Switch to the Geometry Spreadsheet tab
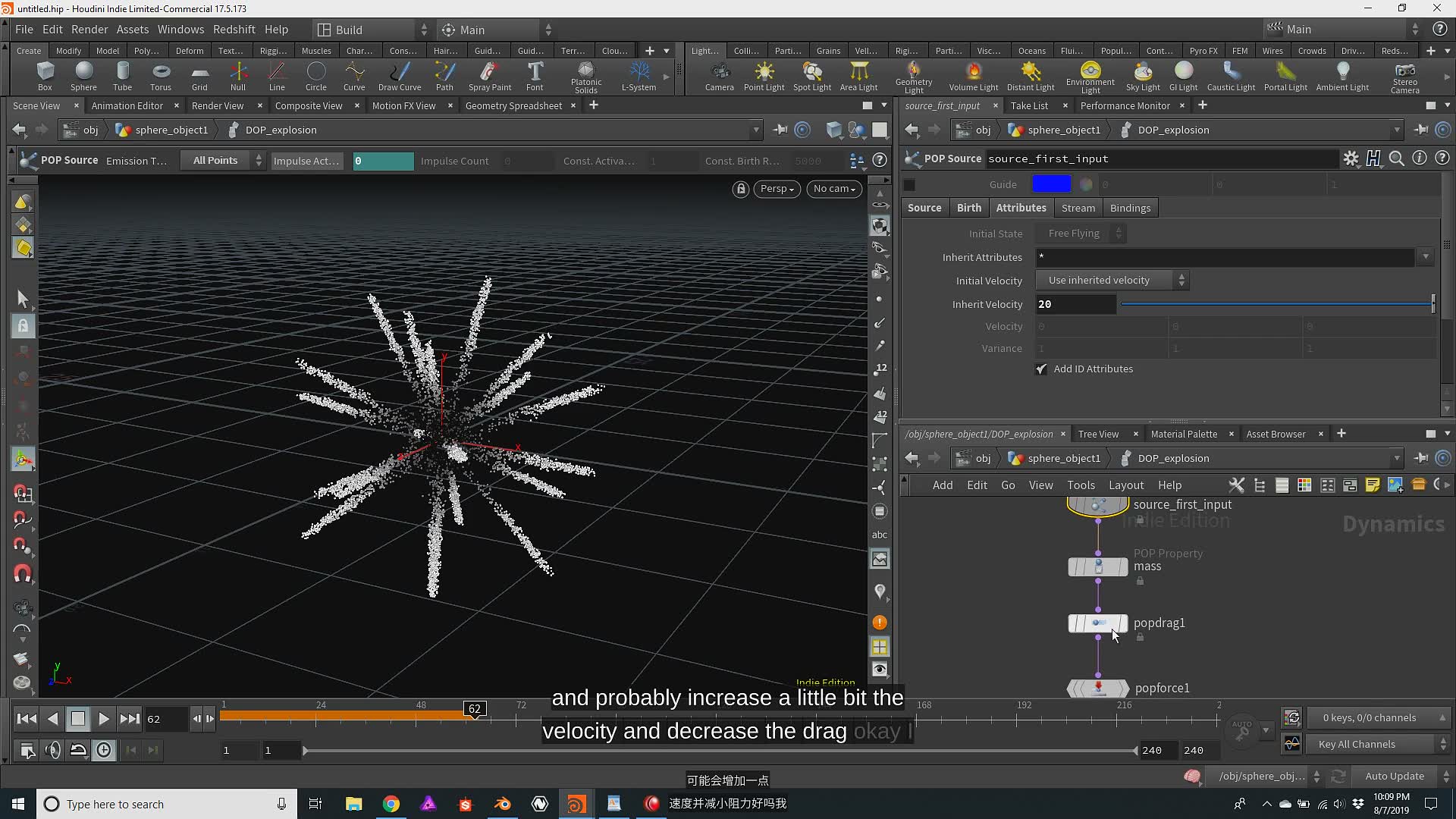The width and height of the screenshot is (1456, 819). pos(513,105)
